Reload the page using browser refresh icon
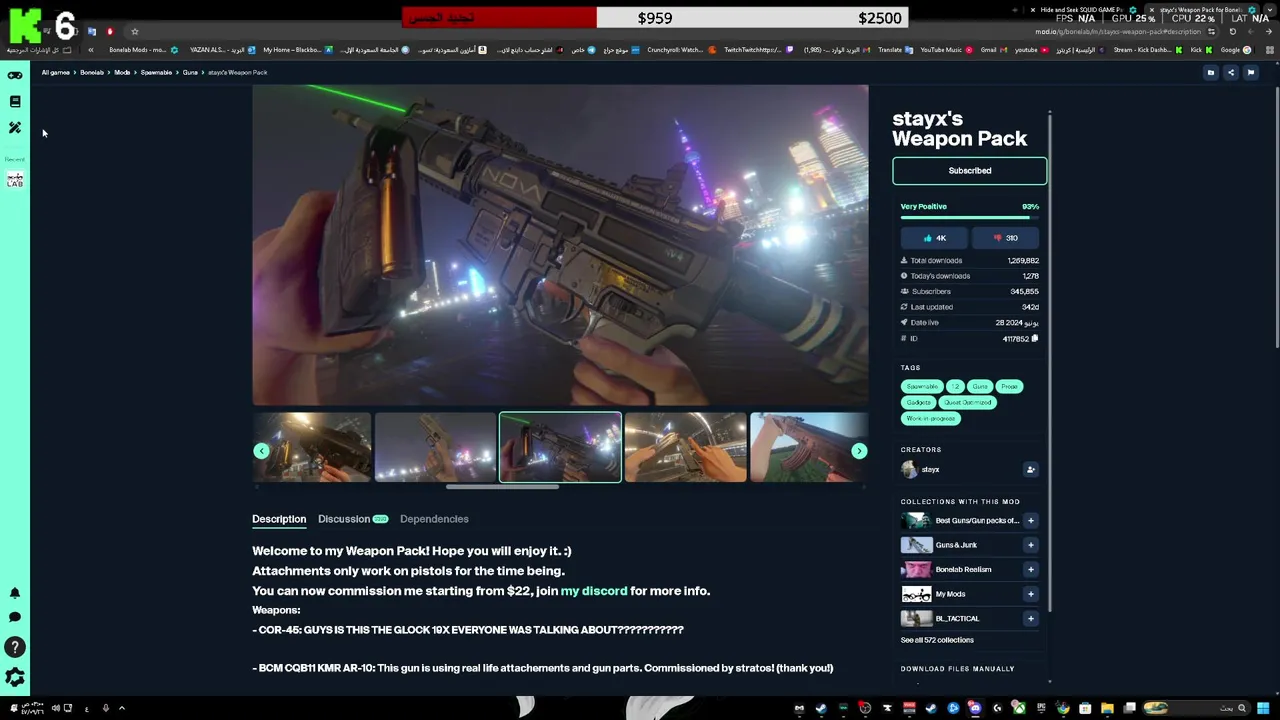The image size is (1280, 720). [x=1232, y=31]
